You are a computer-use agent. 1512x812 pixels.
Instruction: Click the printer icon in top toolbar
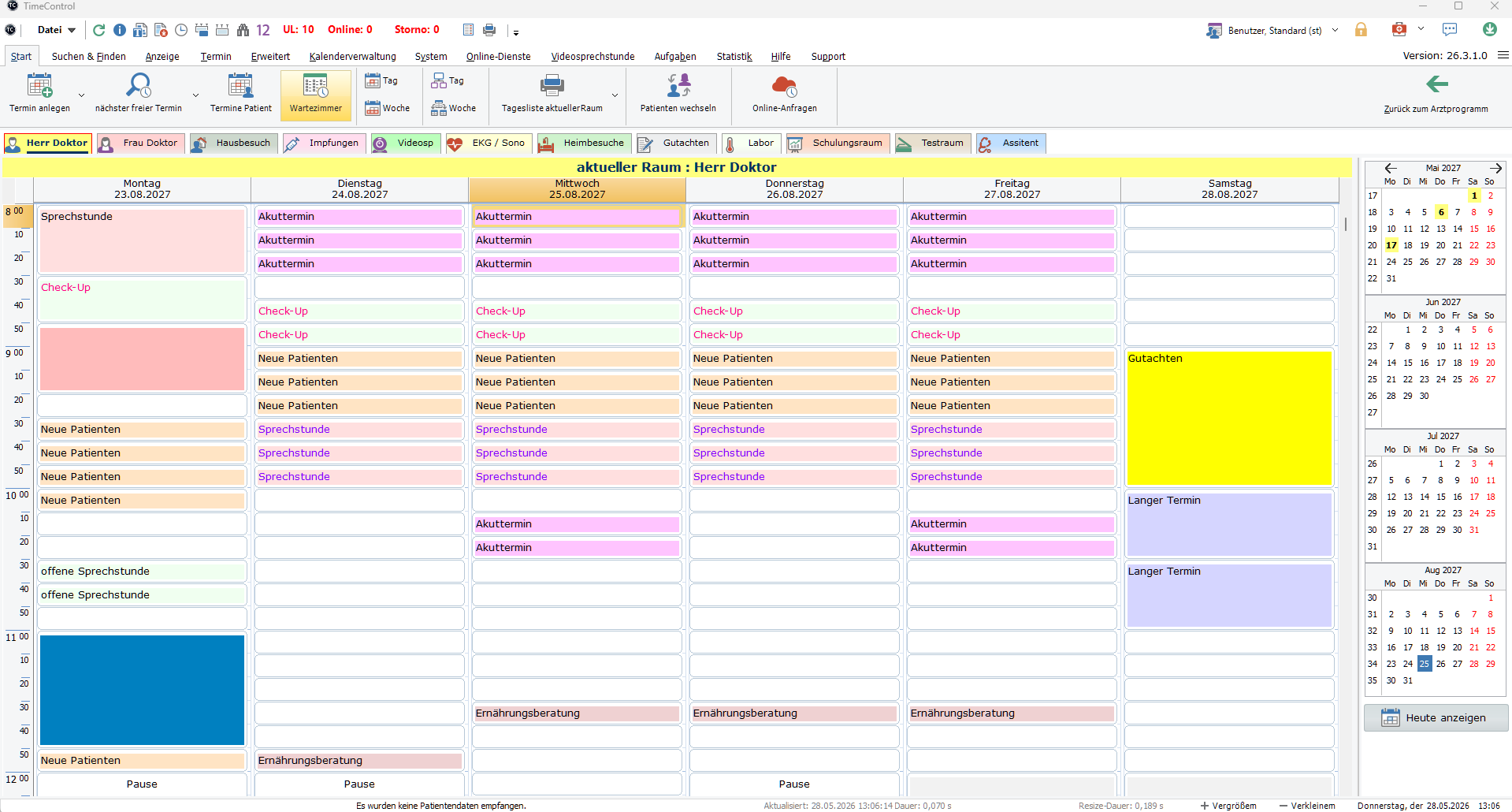coord(489,30)
